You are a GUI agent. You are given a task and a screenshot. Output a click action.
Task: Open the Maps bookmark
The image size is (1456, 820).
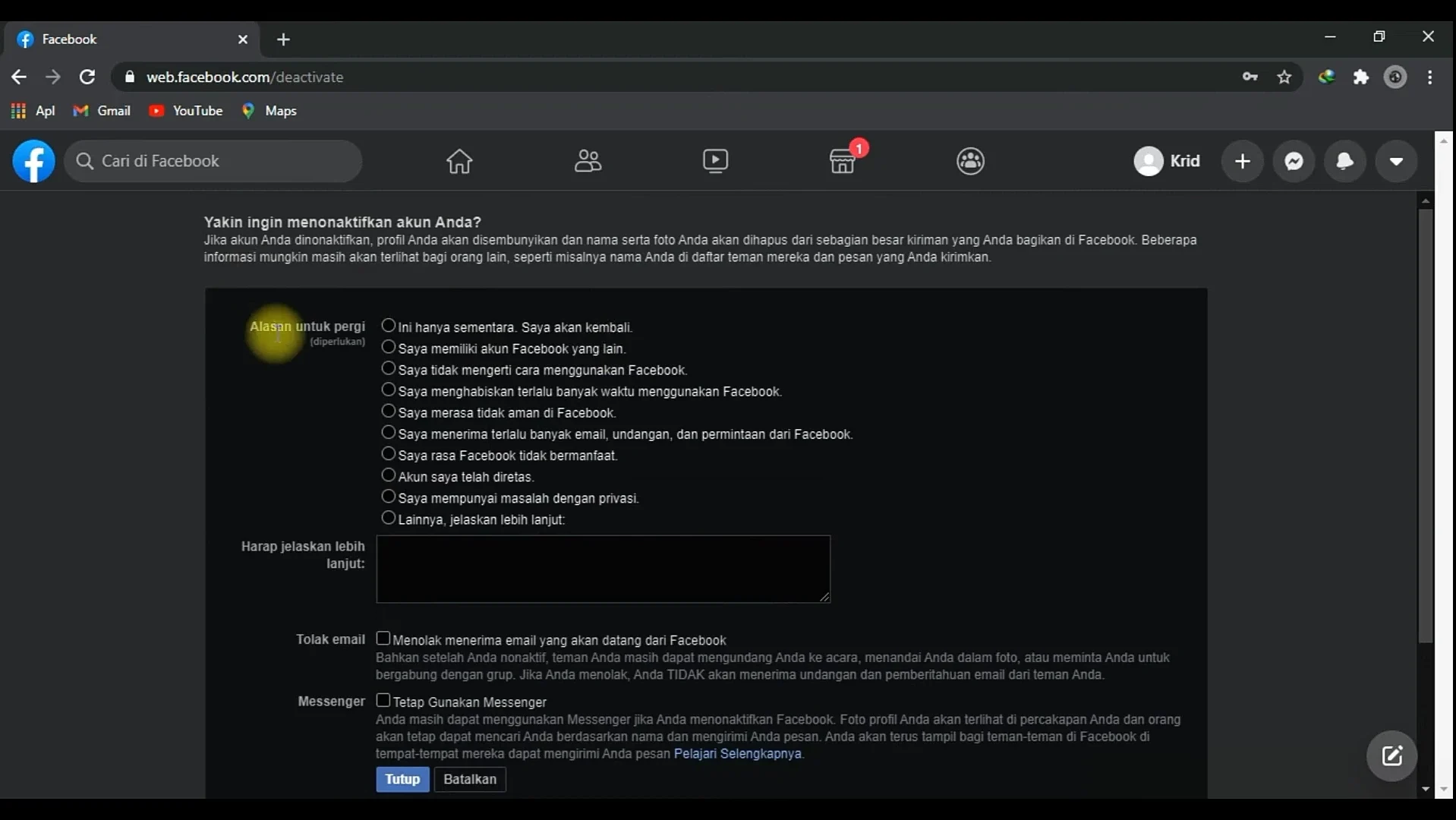269,111
